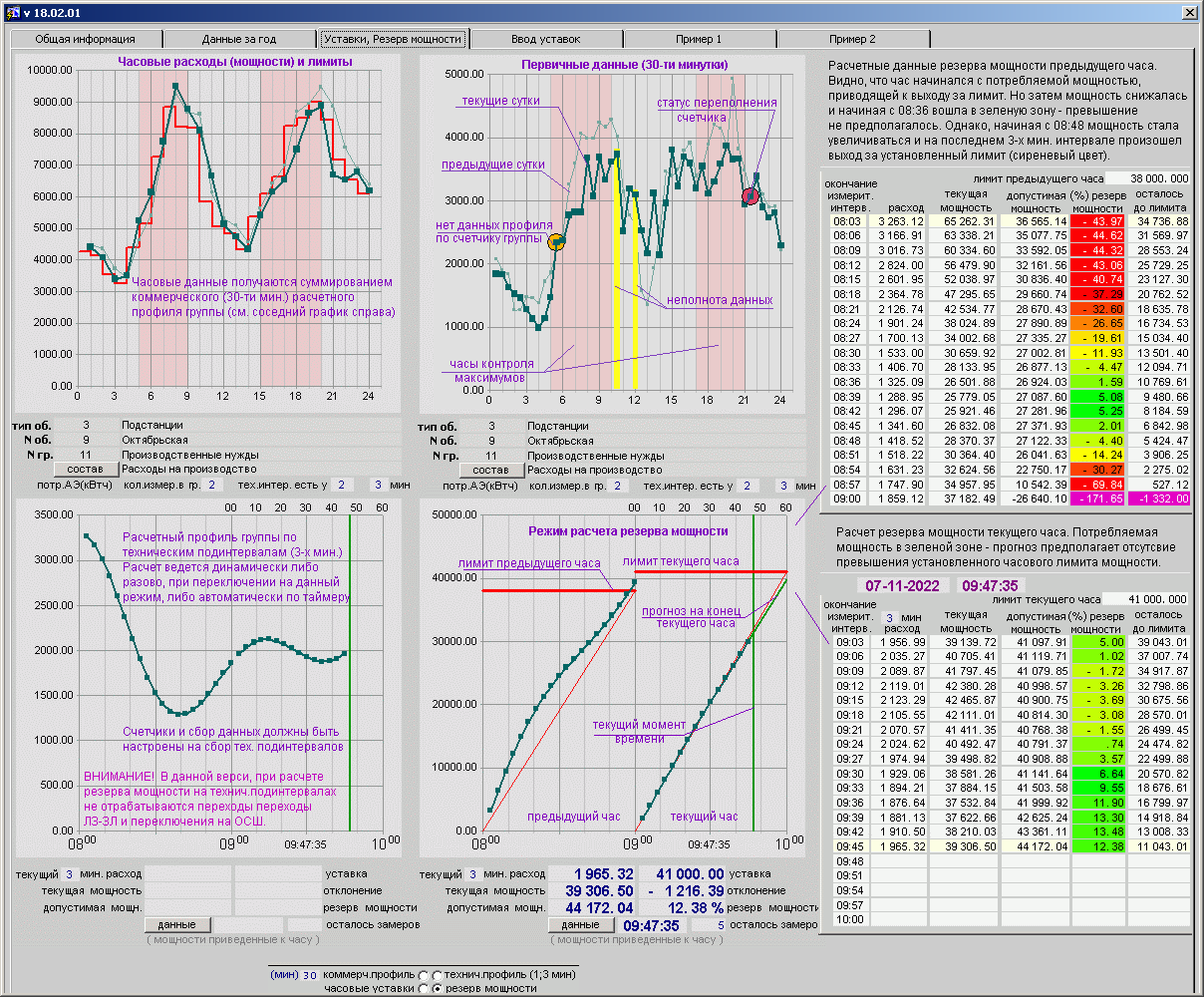The width and height of the screenshot is (1204, 997).
Task: Click the 3 мин field in the current hour table header
Action: 890,618
